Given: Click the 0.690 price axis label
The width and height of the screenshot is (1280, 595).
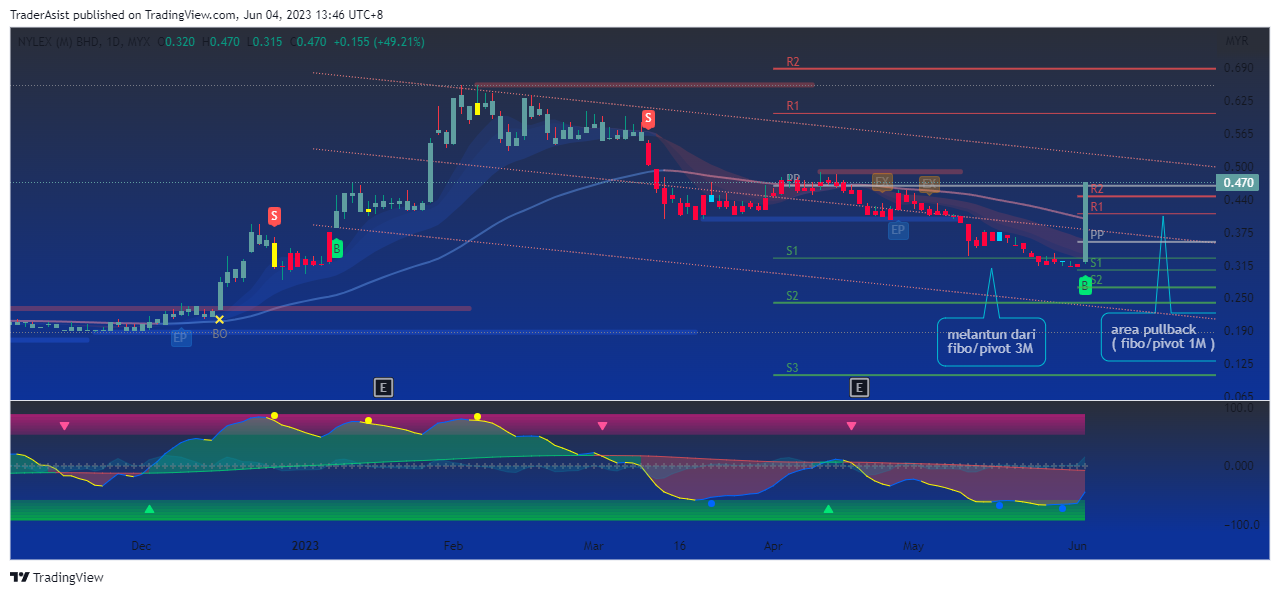Looking at the screenshot, I should 1239,69.
